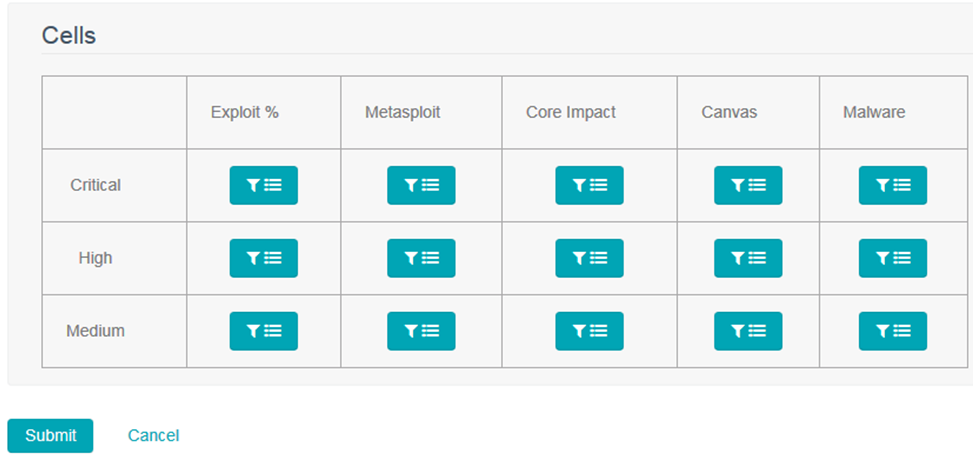Open filter for Critical Canvas cell
Image resolution: width=973 pixels, height=466 pixels.
coord(748,185)
